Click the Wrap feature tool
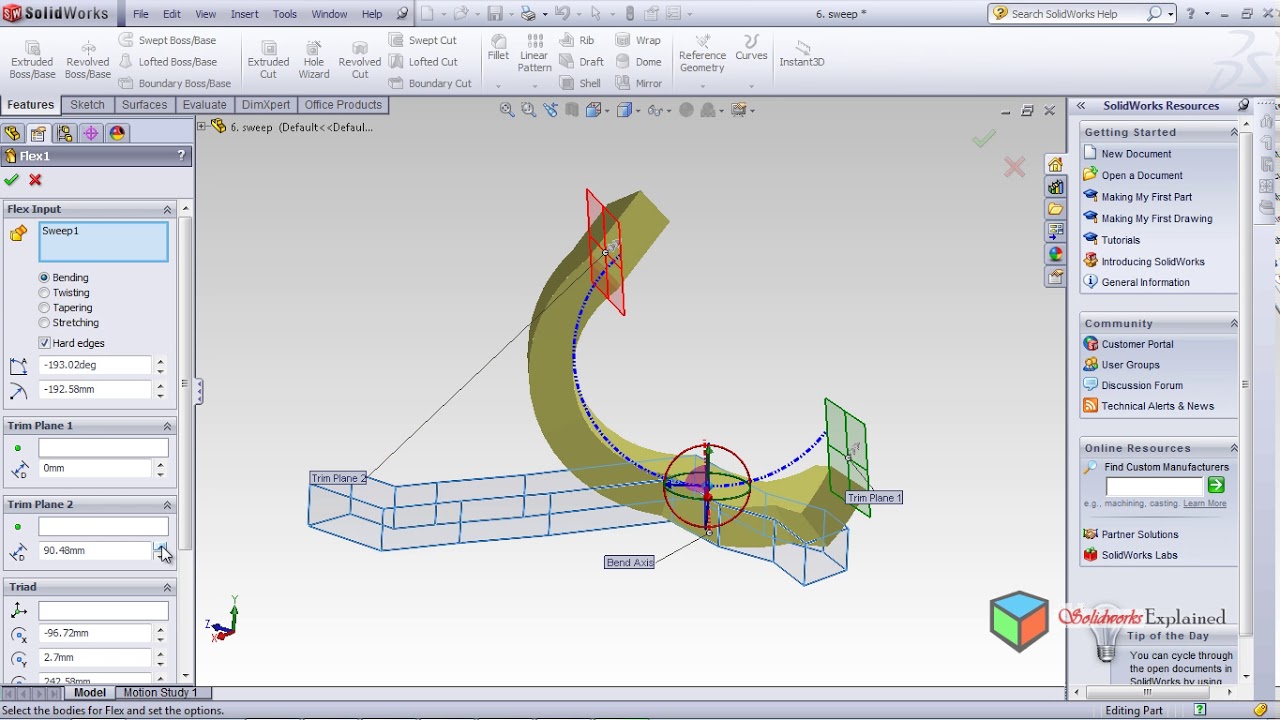Image resolution: width=1280 pixels, height=720 pixels. tap(638, 40)
